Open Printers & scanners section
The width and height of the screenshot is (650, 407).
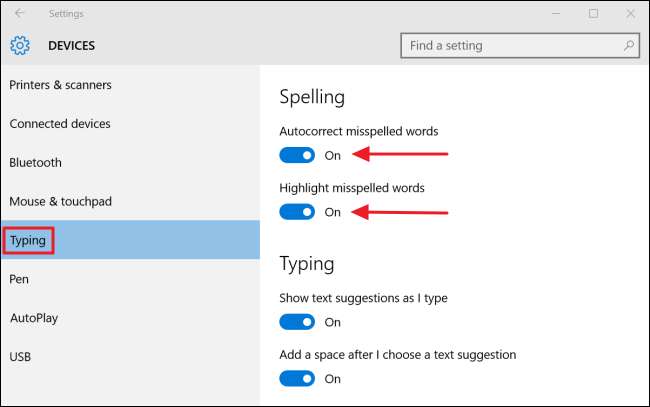60,85
